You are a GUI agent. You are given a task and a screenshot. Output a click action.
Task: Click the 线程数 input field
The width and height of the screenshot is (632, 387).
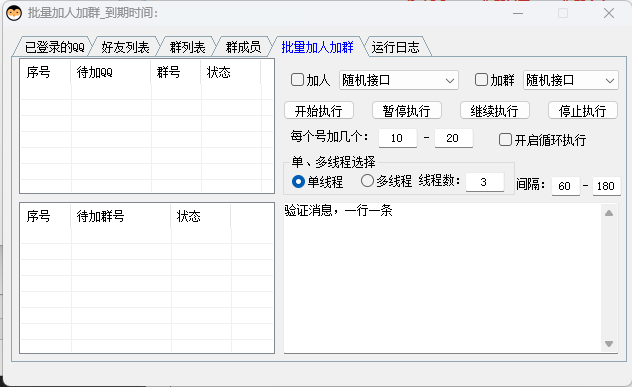point(485,182)
